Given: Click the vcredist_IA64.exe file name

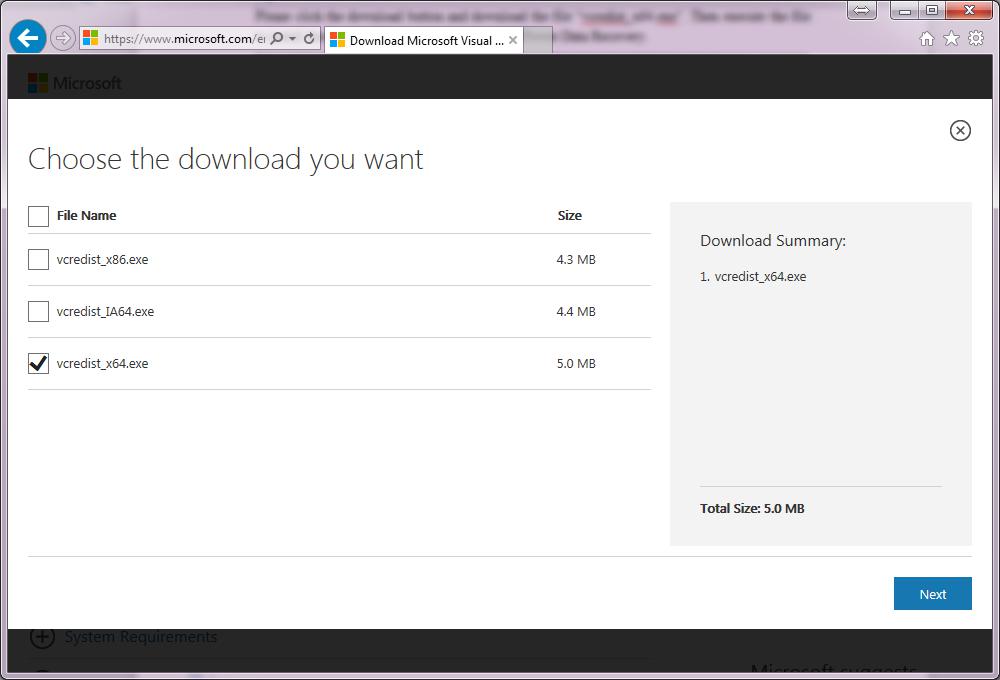Looking at the screenshot, I should [x=105, y=311].
